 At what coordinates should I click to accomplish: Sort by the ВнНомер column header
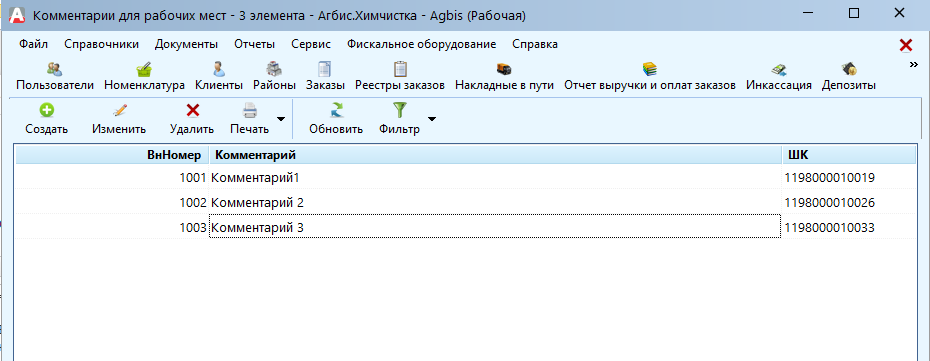112,155
